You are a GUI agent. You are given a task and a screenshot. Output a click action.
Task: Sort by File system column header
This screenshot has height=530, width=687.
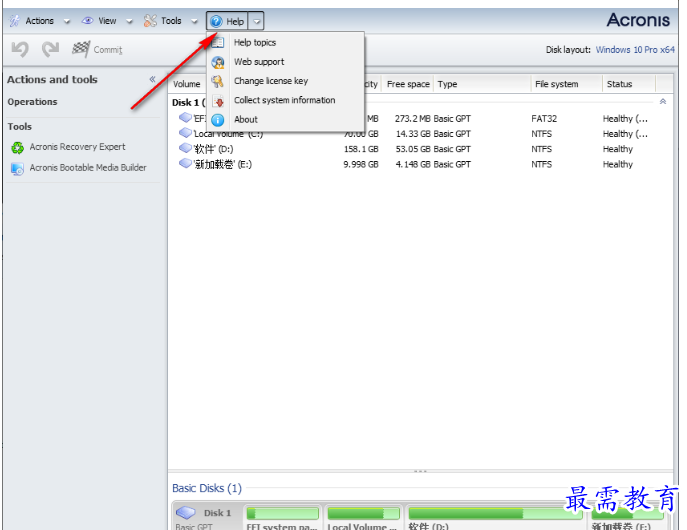[x=556, y=84]
